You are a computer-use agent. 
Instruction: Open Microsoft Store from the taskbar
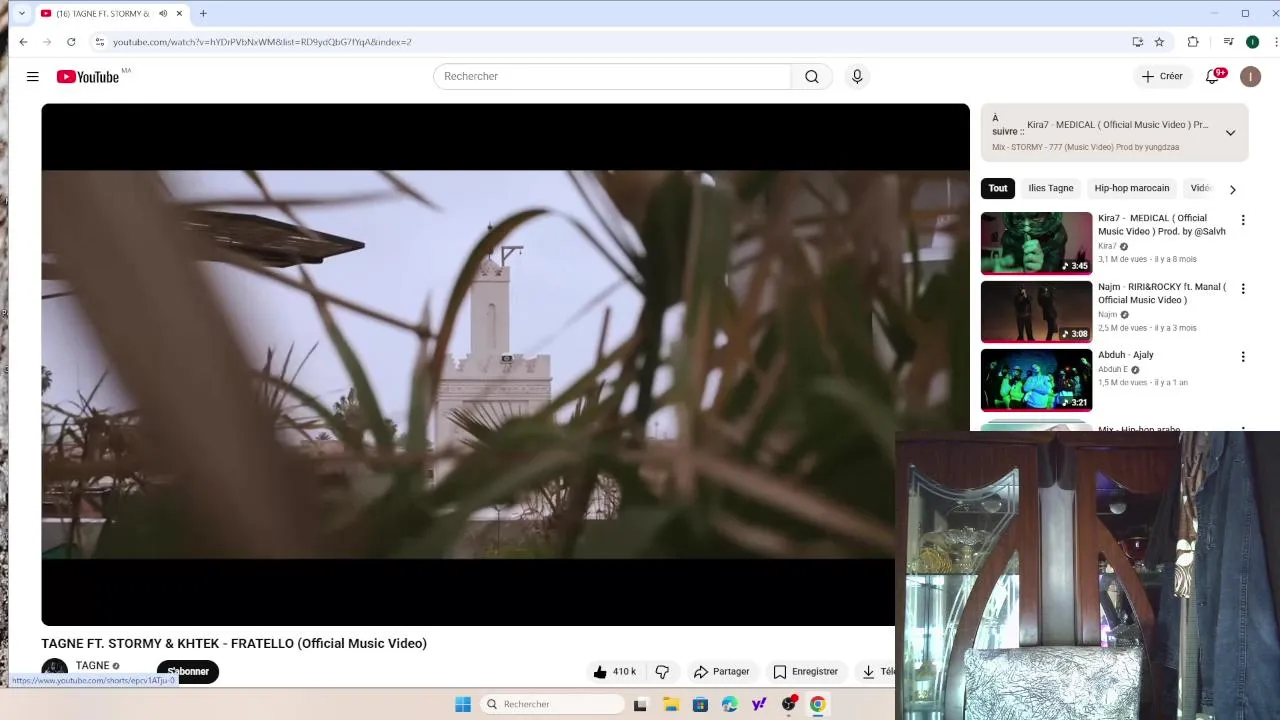[x=700, y=704]
